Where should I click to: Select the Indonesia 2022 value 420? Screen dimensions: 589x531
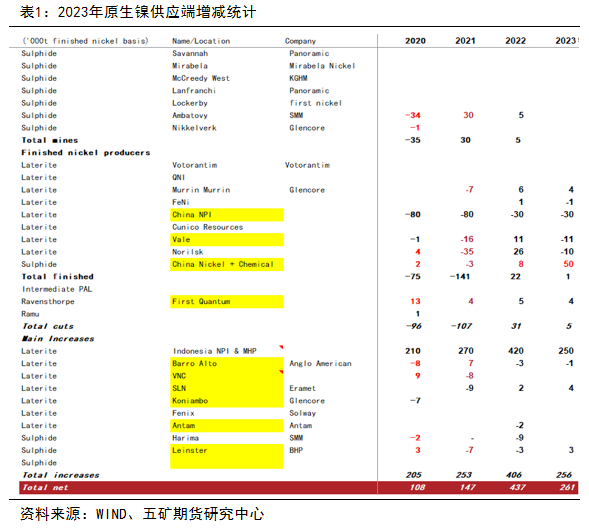(x=516, y=351)
